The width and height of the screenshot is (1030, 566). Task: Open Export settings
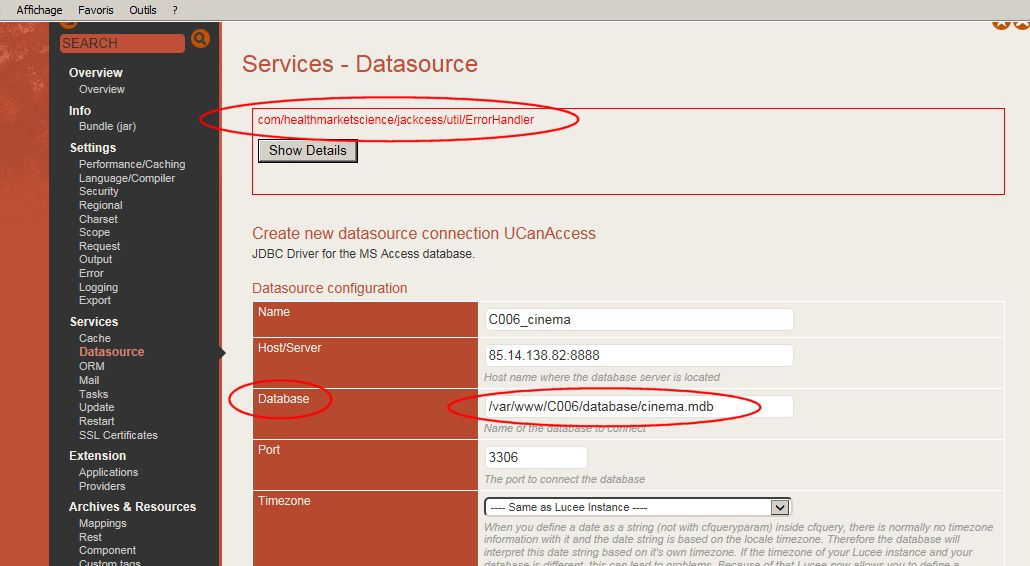[x=95, y=300]
